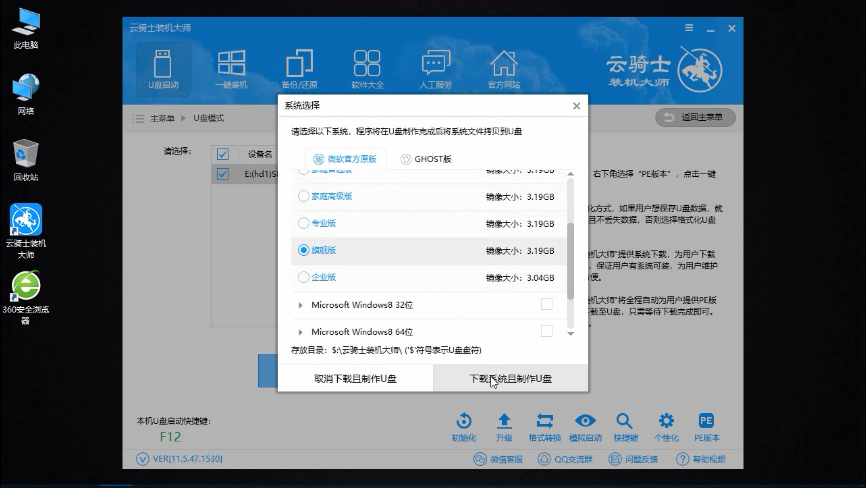Select the 旗舰版 radio button
This screenshot has width=866, height=488.
click(x=303, y=250)
